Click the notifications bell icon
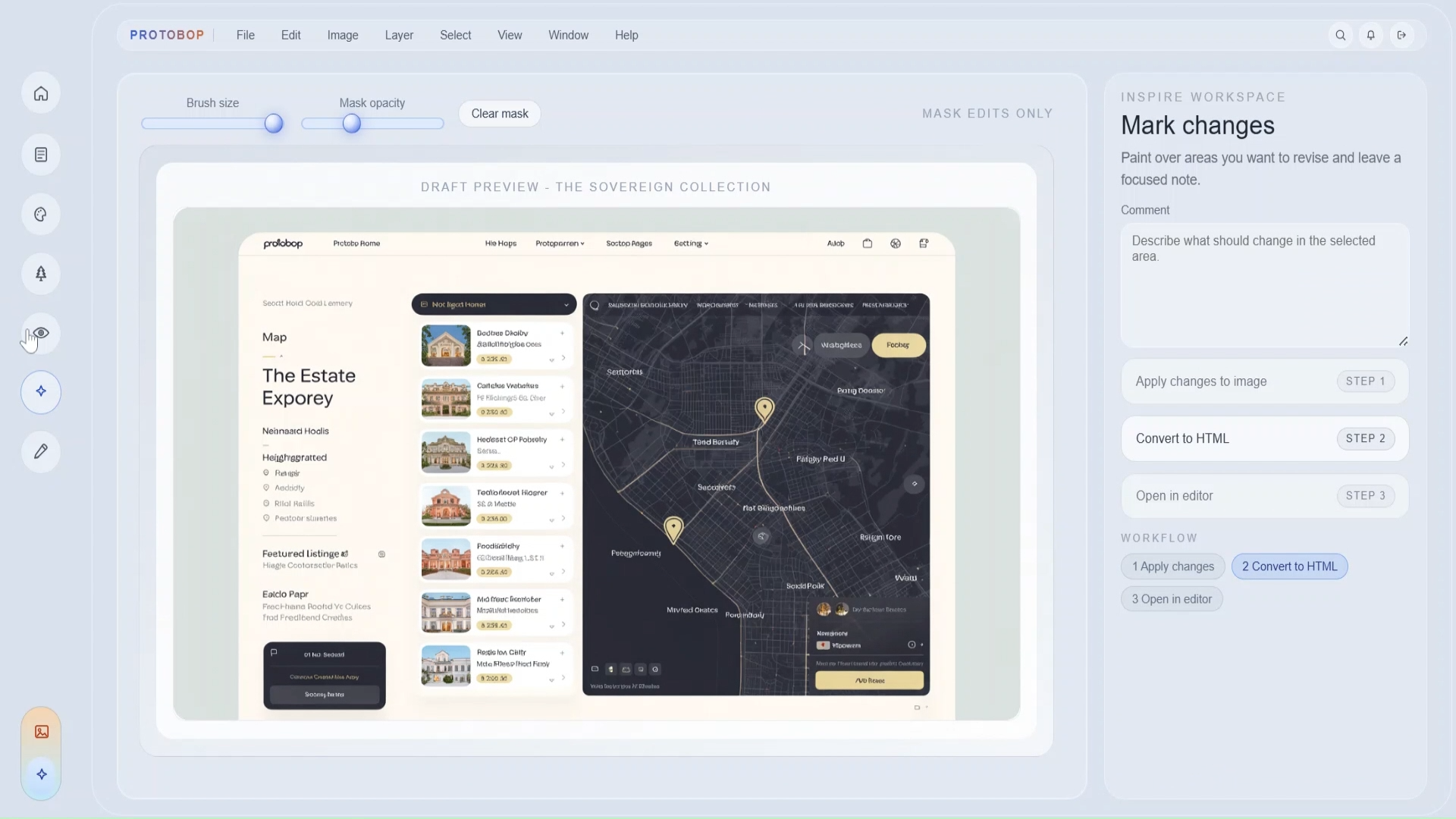This screenshot has height=819, width=1456. (x=1371, y=36)
